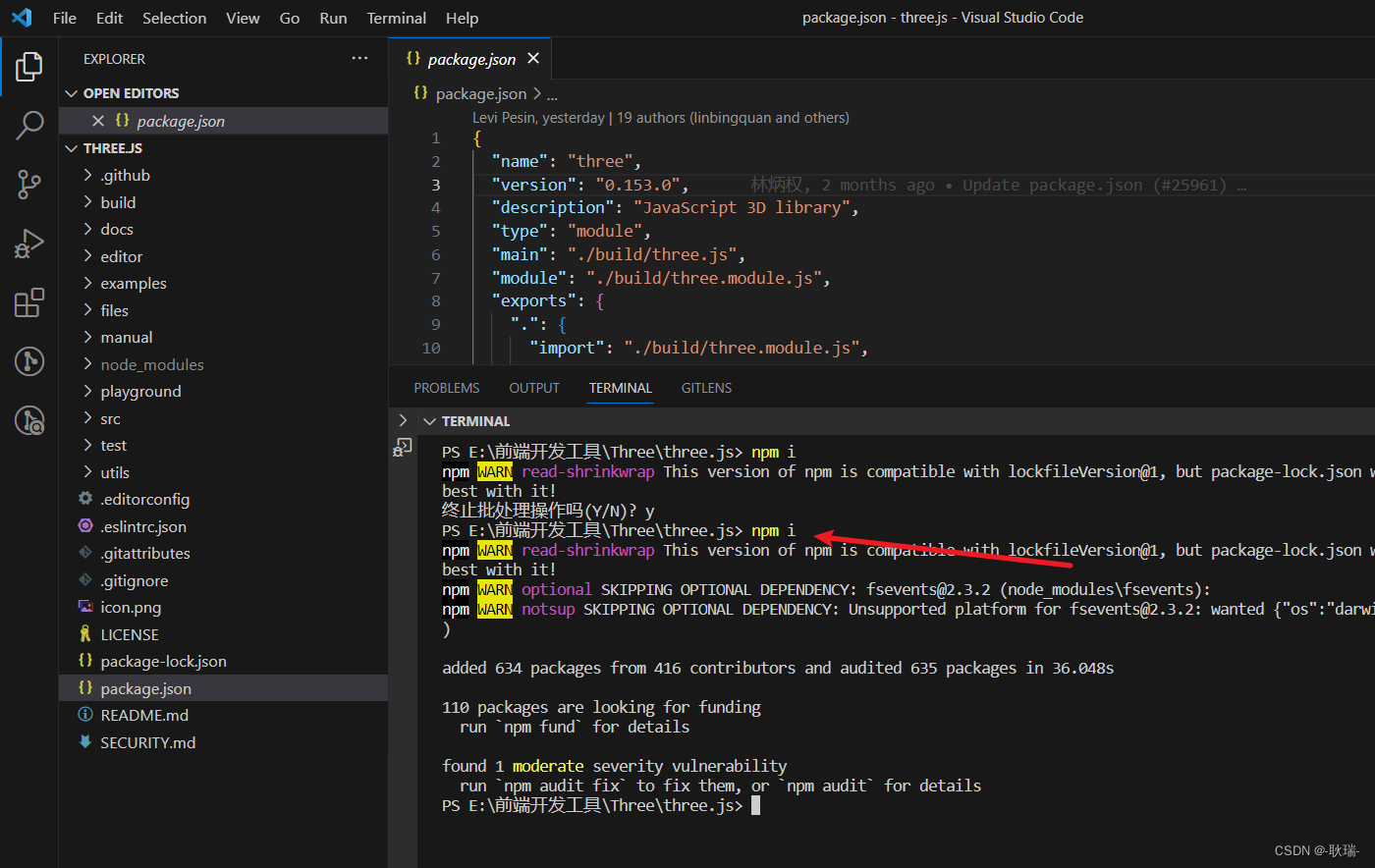Screen dimensions: 1375x868
Task: Switch to the OUTPUT panel tab
Action: 534,388
